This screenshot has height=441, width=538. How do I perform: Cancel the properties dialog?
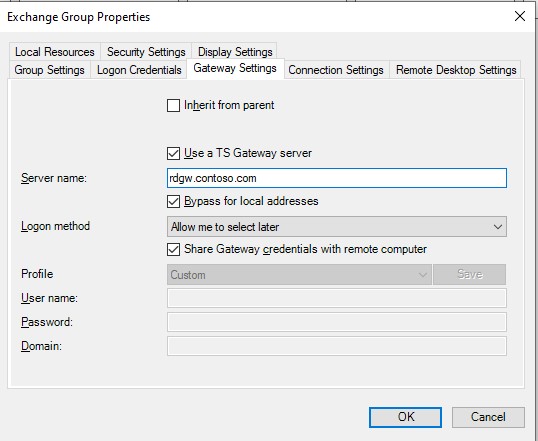point(488,417)
